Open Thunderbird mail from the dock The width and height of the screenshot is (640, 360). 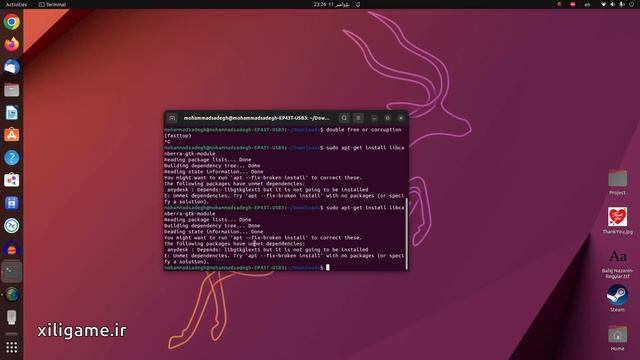tap(11, 67)
